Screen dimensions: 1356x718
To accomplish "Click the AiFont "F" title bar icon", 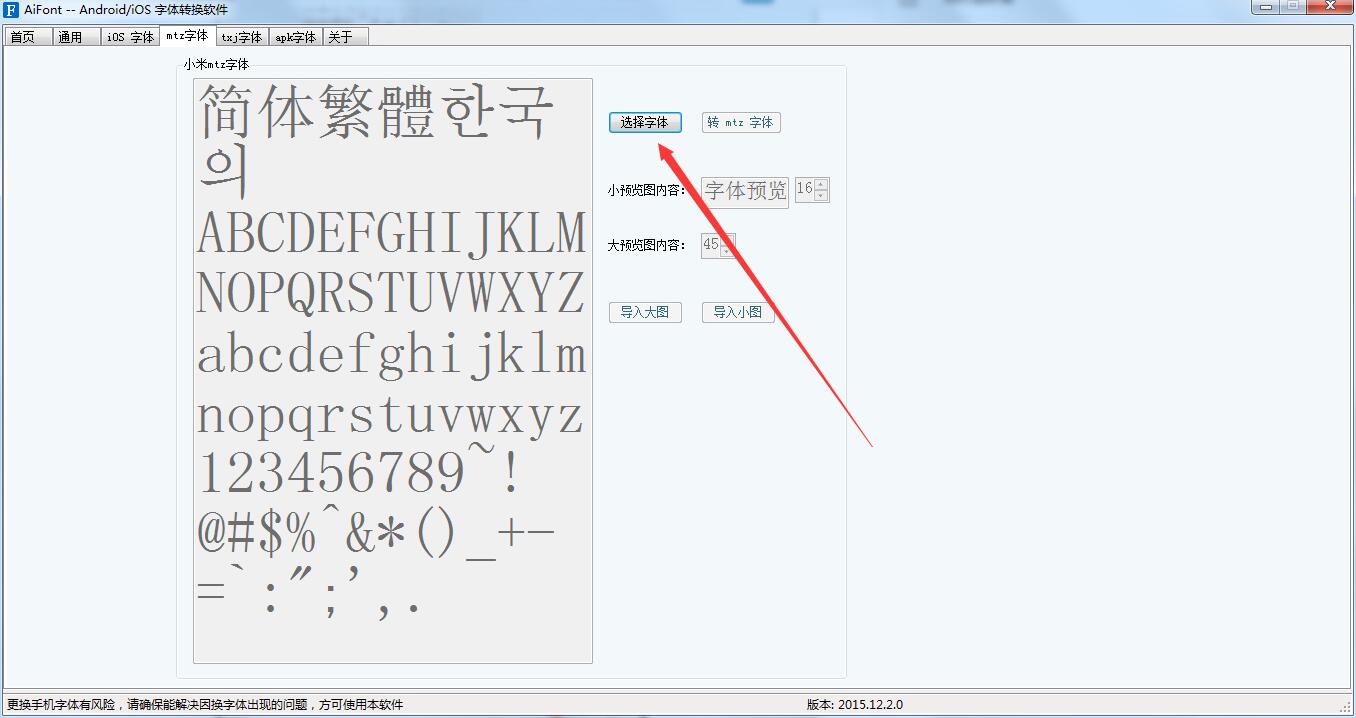I will 10,9.
